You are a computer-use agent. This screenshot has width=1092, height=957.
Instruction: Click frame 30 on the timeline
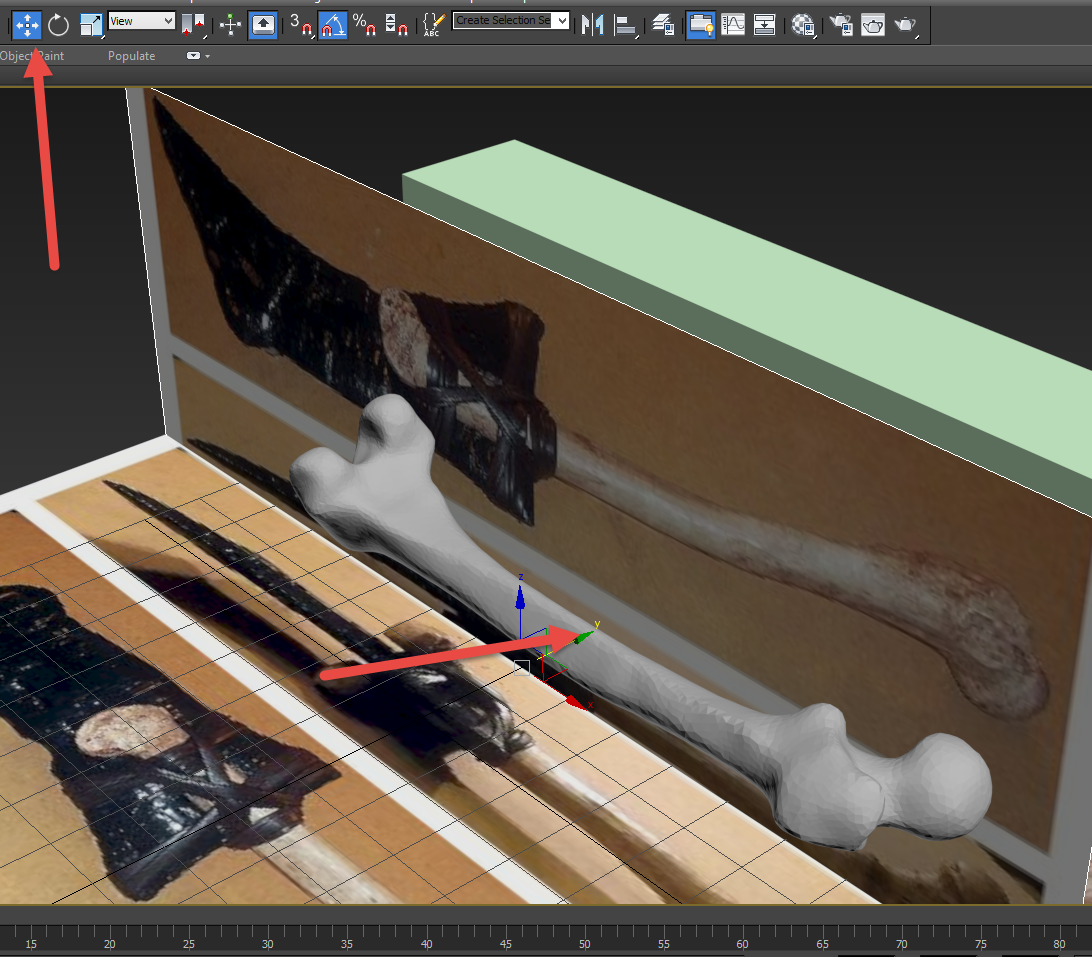[x=267, y=944]
